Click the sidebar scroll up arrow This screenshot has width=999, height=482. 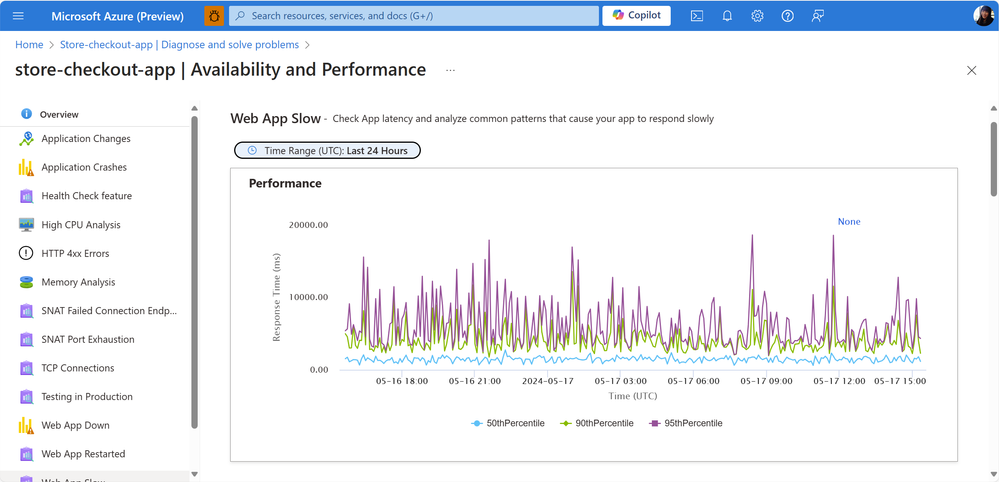coord(194,108)
